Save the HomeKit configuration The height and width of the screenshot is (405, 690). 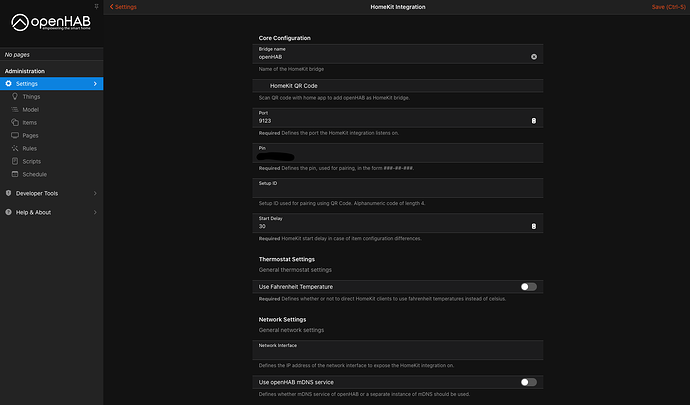pyautogui.click(x=668, y=7)
